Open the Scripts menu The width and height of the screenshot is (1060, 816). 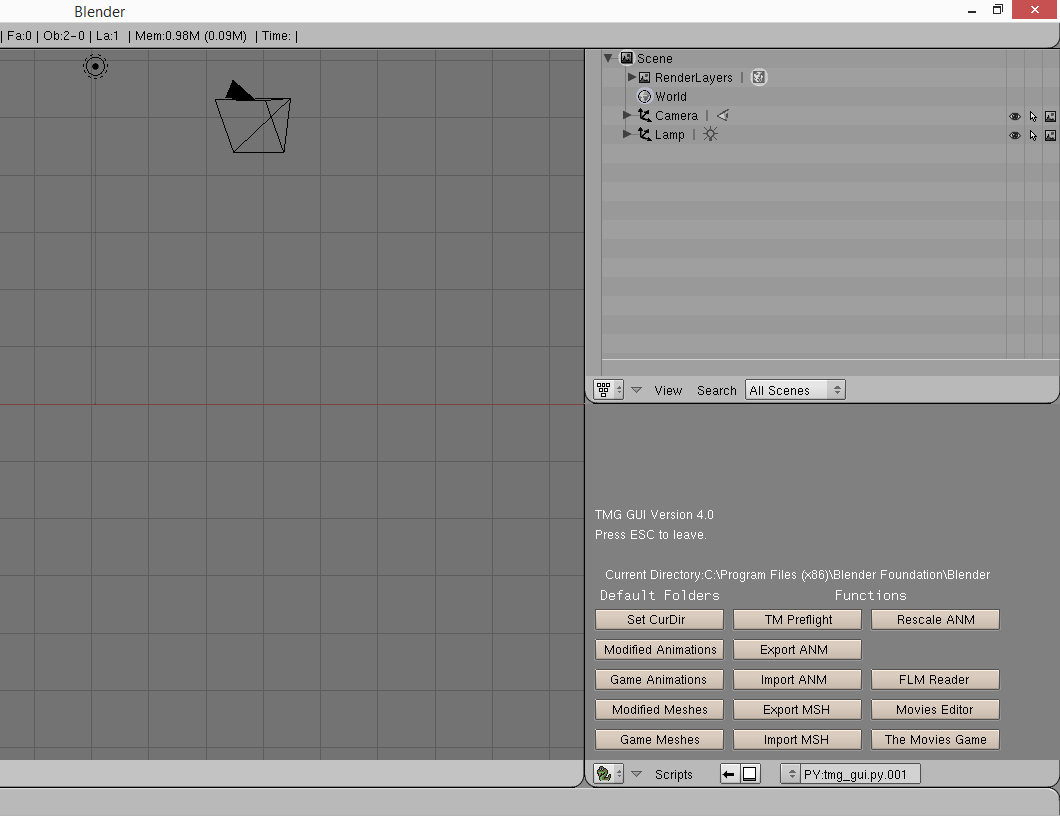[x=673, y=775]
